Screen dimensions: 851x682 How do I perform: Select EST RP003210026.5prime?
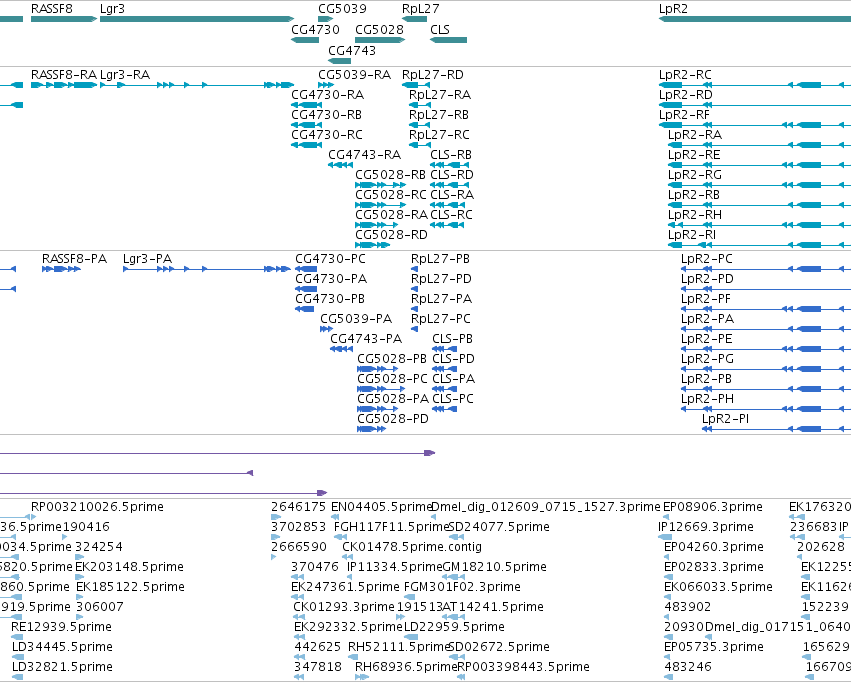click(x=97, y=507)
